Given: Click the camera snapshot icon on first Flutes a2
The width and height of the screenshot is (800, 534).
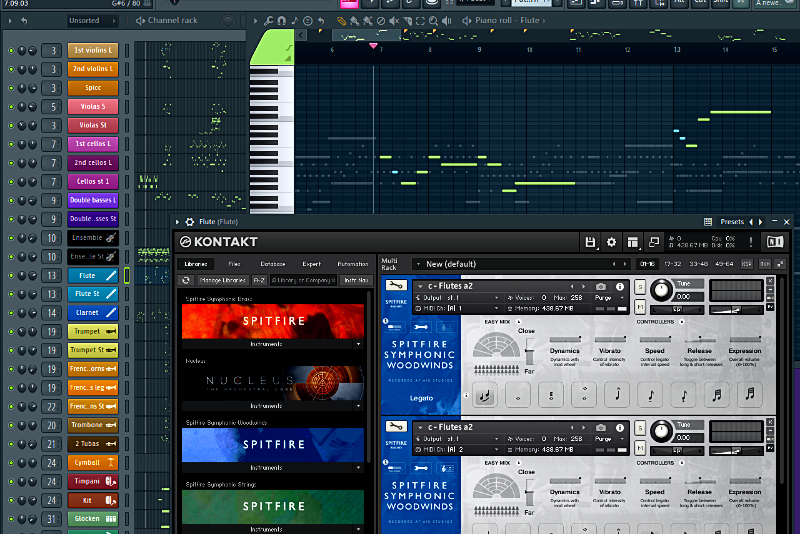Looking at the screenshot, I should [x=601, y=286].
